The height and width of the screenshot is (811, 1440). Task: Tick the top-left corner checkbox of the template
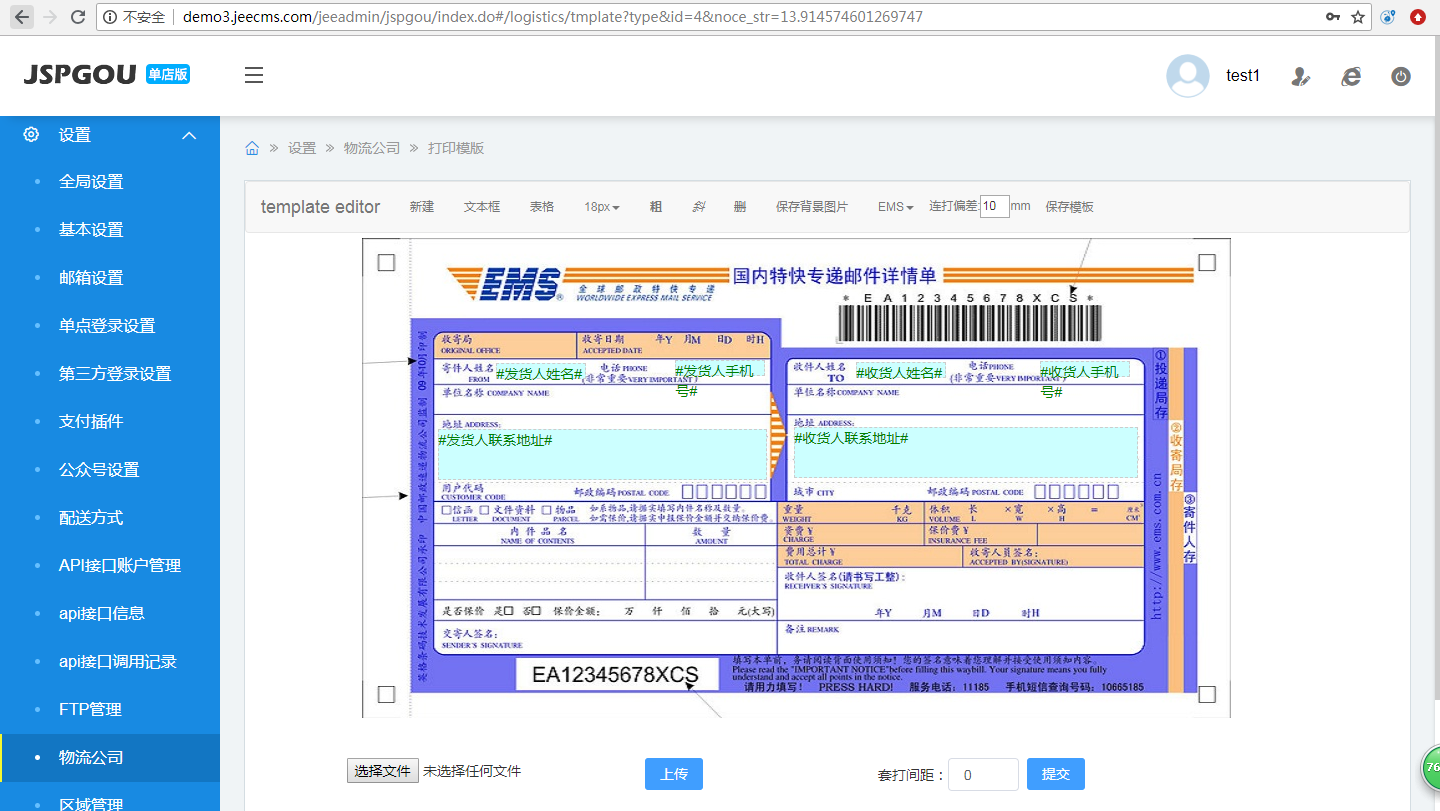pos(386,262)
